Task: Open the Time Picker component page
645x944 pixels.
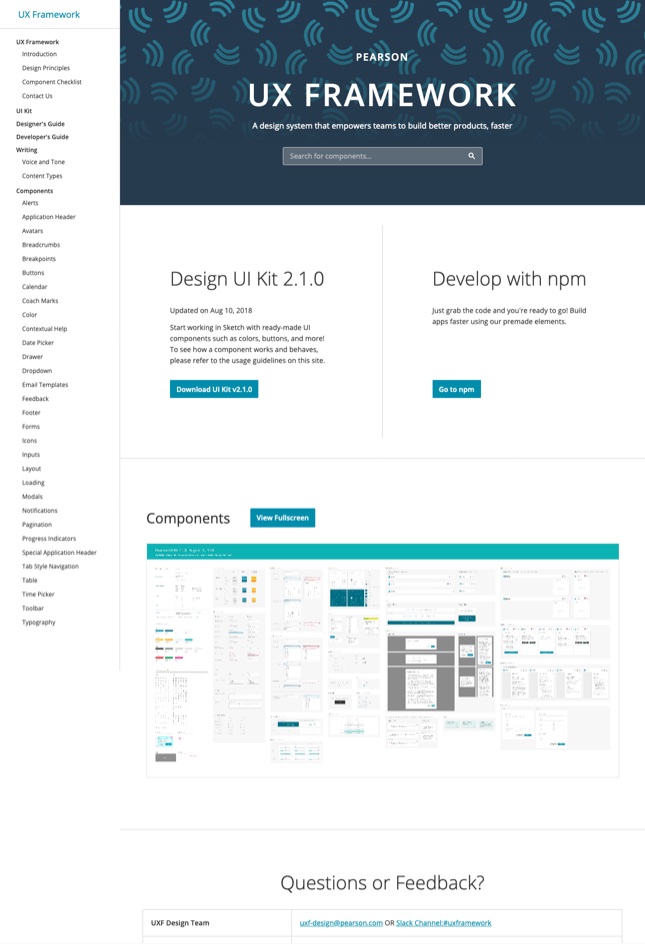Action: pos(38,594)
